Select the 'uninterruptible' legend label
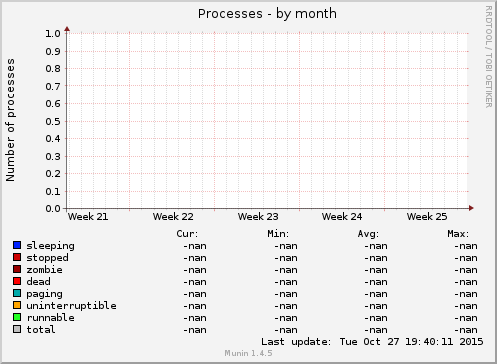 [71, 306]
